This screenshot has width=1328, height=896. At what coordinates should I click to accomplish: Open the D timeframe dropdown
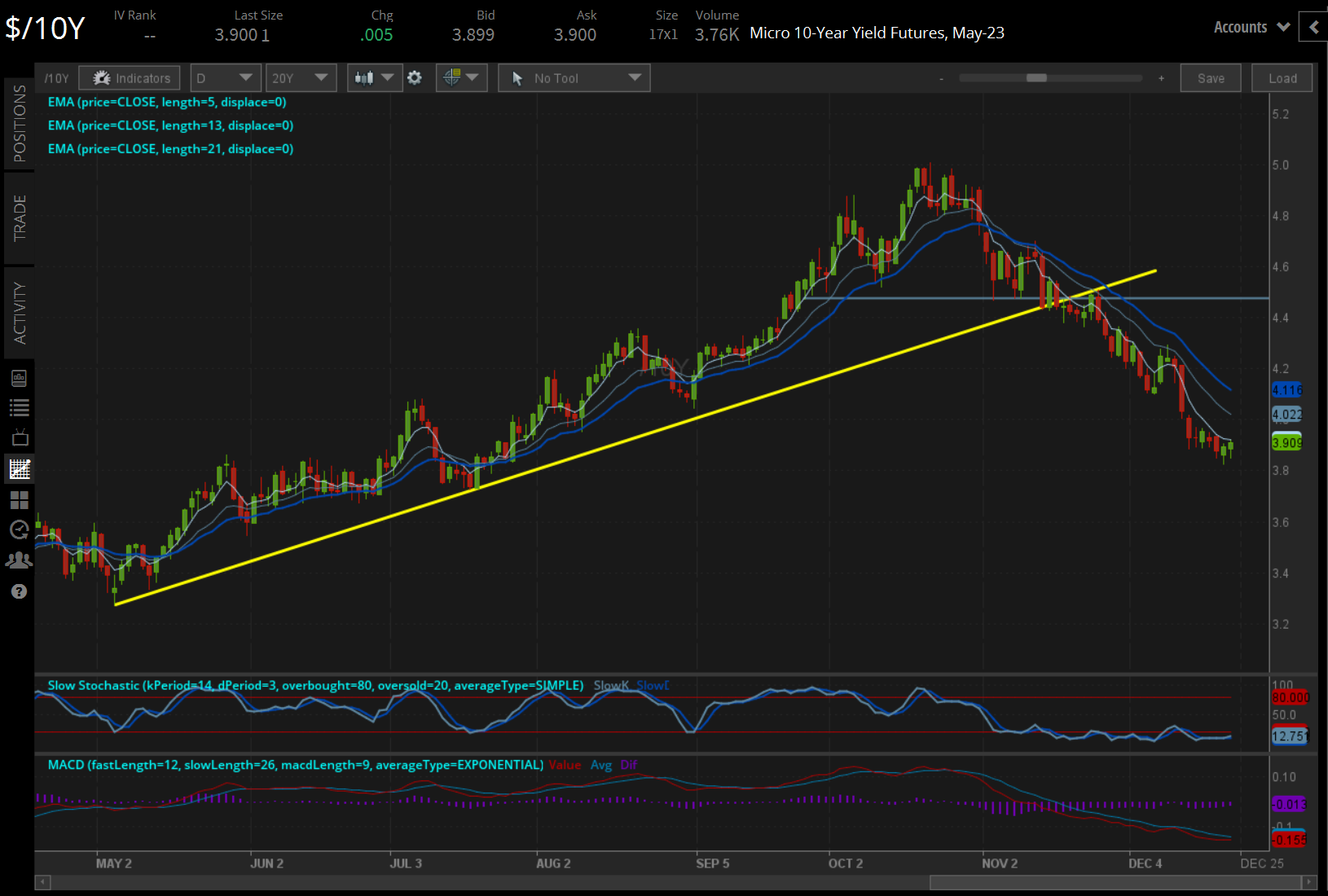coord(225,77)
